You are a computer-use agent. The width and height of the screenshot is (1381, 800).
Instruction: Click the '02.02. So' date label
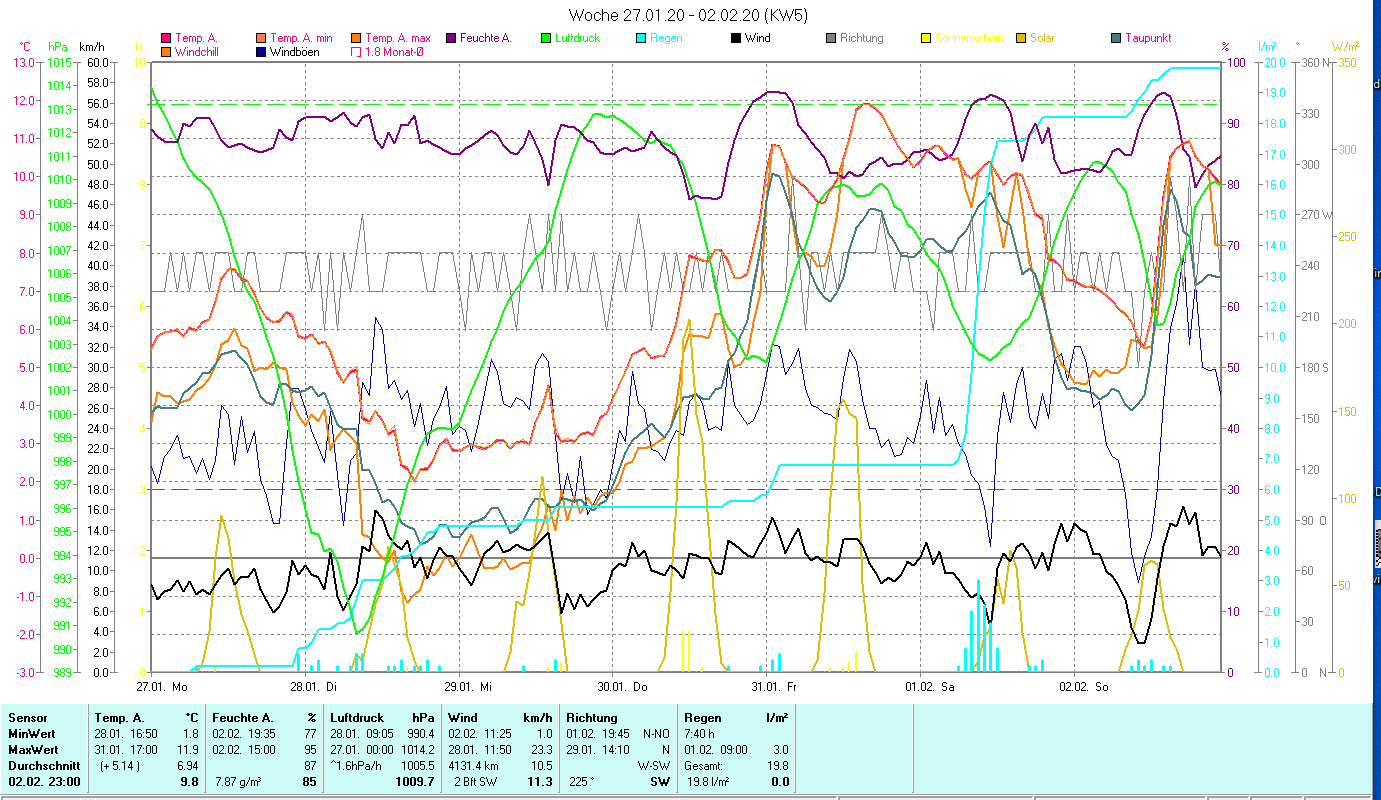point(1083,687)
